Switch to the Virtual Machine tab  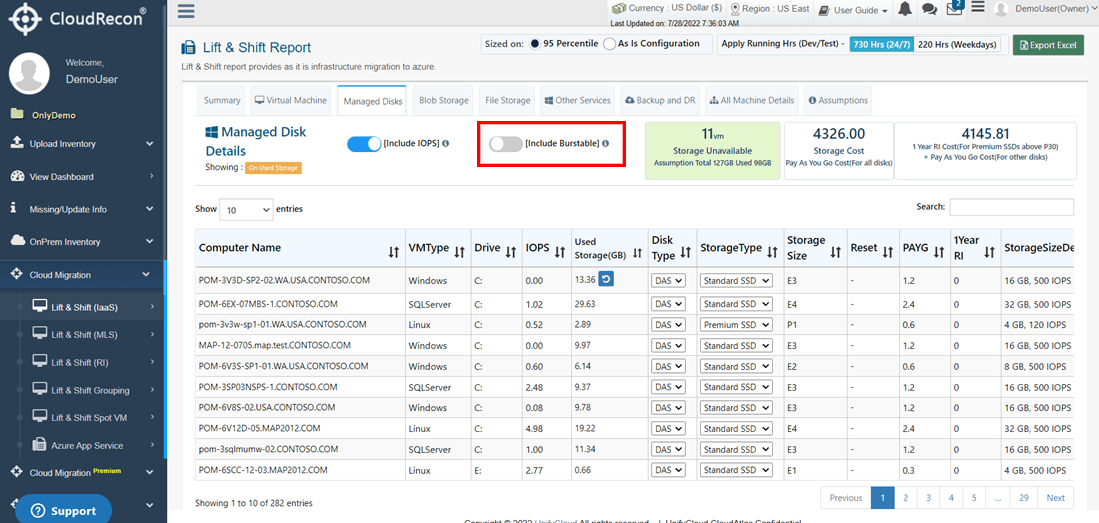coord(290,100)
